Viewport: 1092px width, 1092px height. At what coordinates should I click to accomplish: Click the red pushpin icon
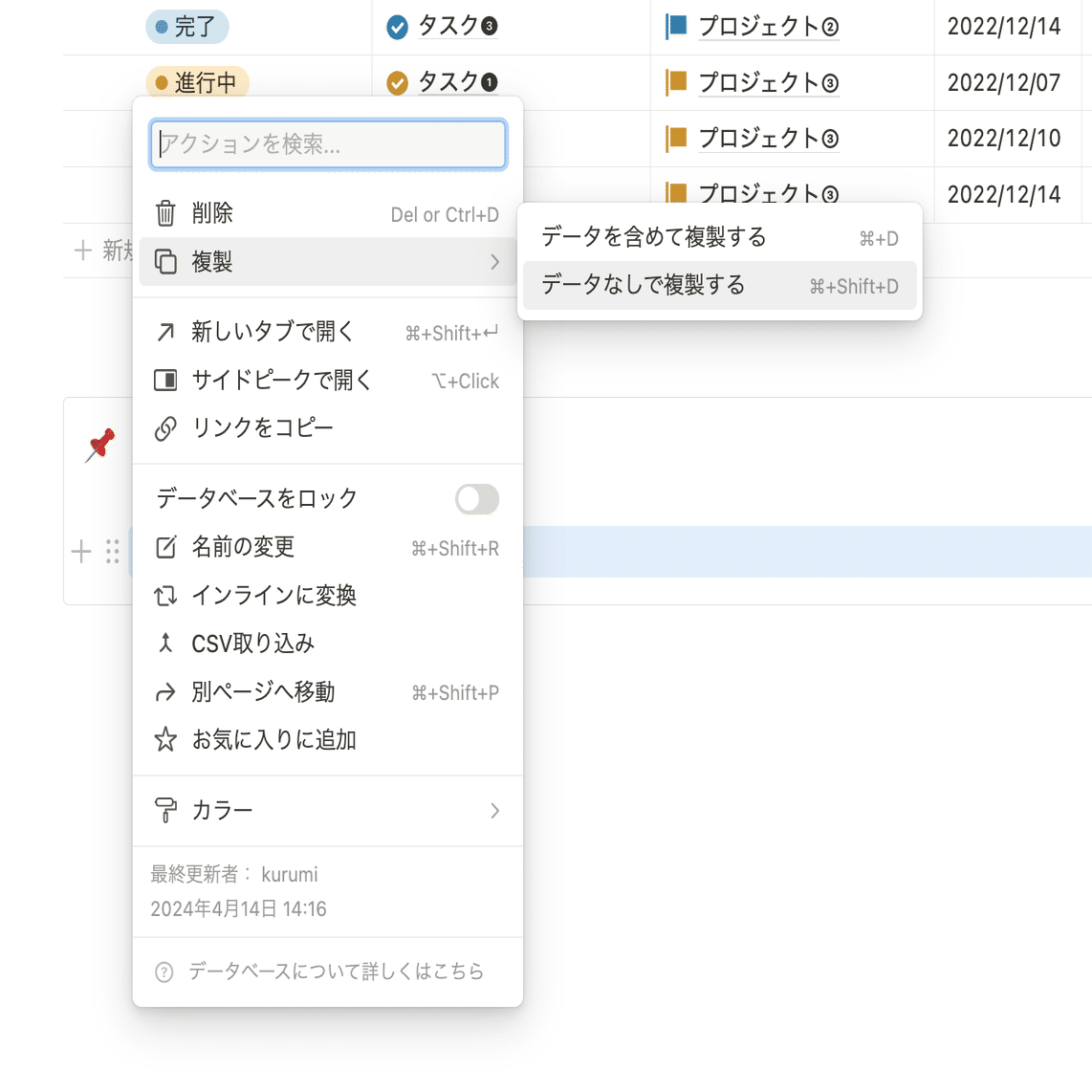point(100,446)
